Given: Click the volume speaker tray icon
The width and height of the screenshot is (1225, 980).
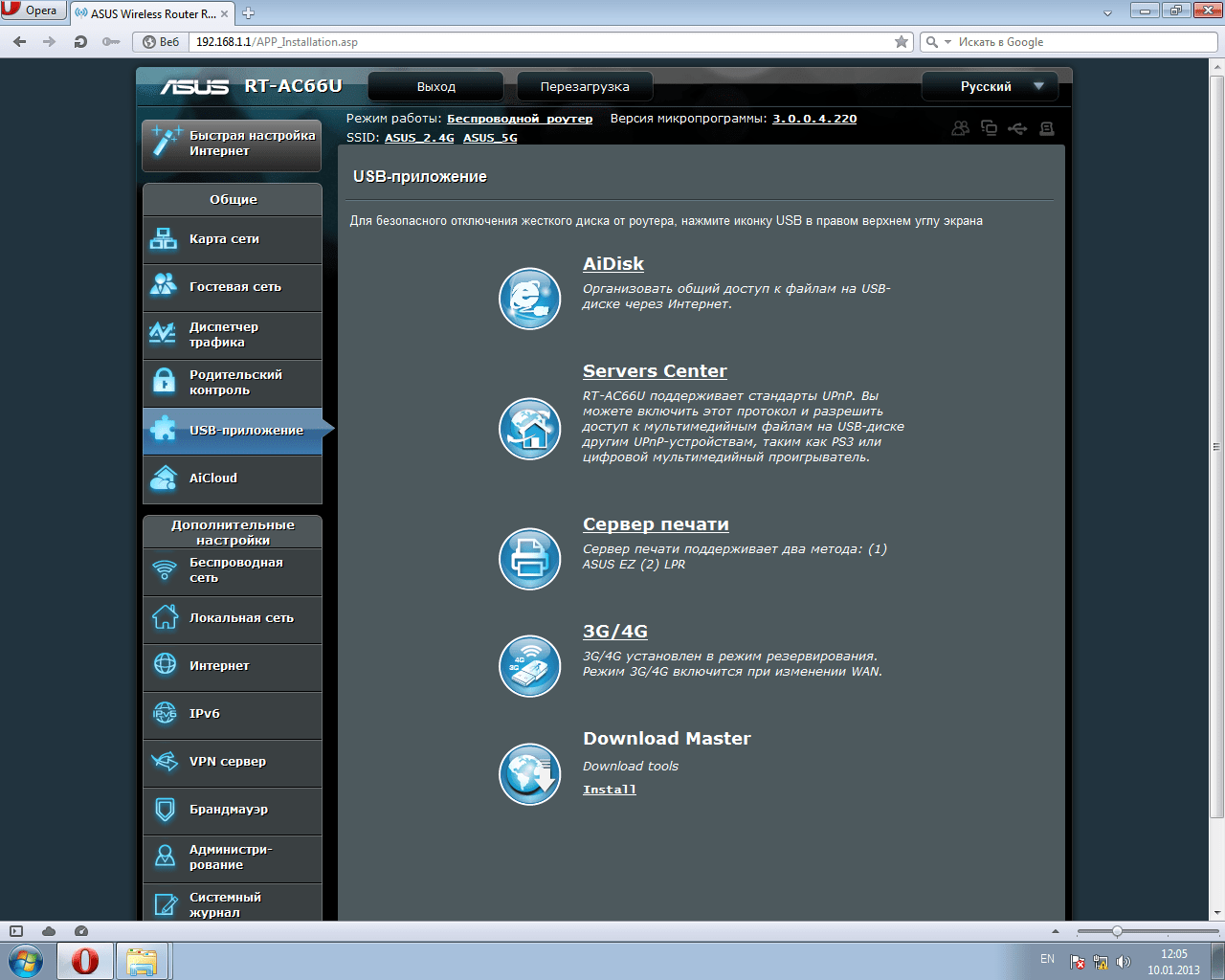Looking at the screenshot, I should point(1124,962).
